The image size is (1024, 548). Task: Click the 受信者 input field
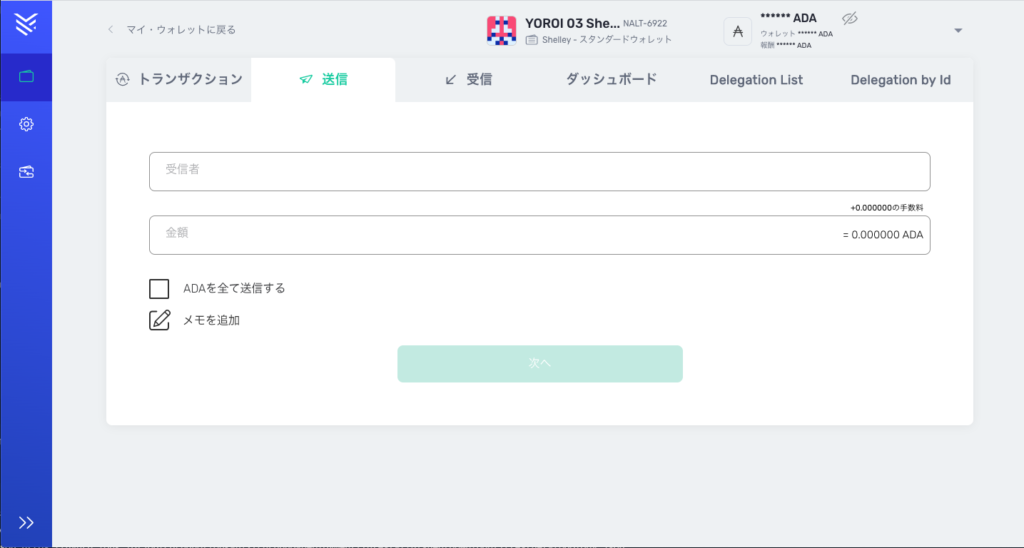pyautogui.click(x=540, y=171)
